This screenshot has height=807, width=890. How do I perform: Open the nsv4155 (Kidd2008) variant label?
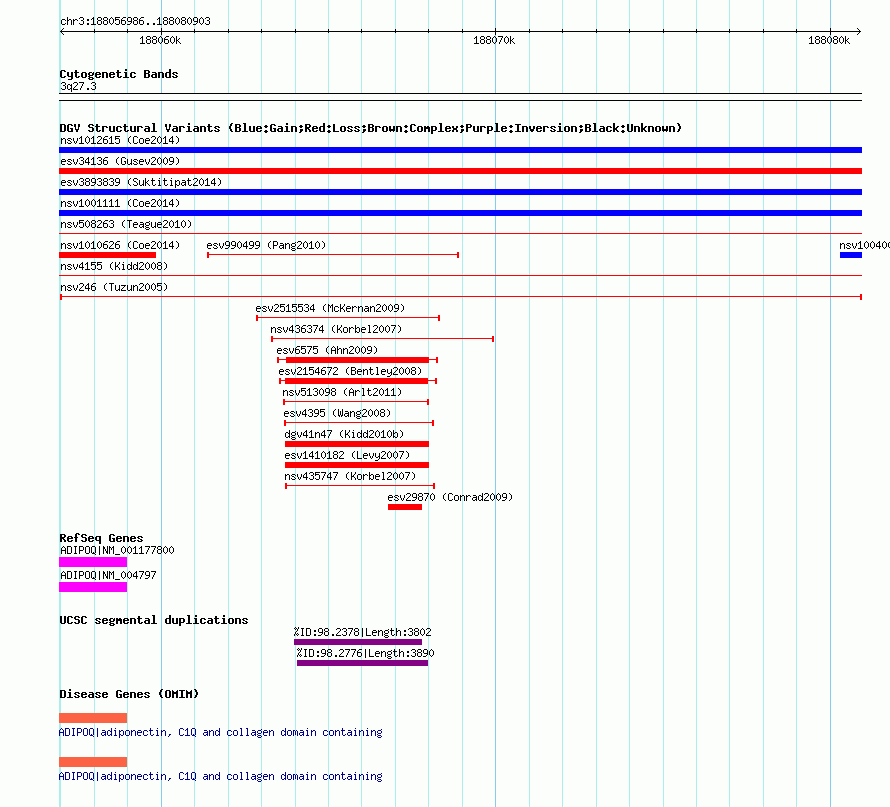click(114, 266)
